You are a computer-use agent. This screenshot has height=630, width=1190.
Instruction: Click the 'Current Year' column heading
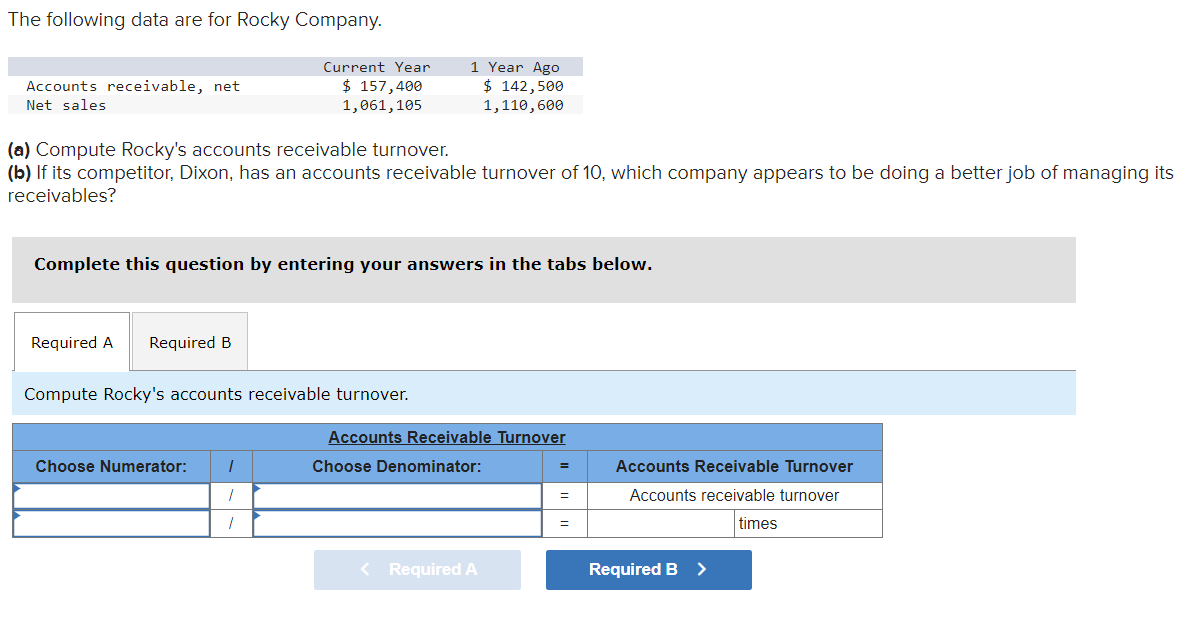(376, 68)
